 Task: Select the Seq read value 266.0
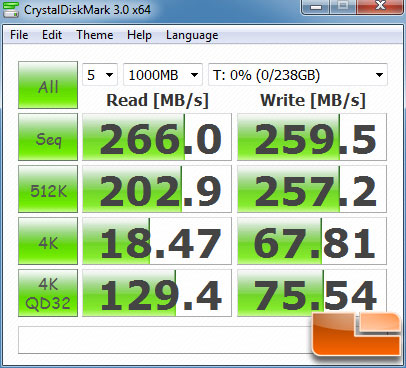(x=157, y=137)
